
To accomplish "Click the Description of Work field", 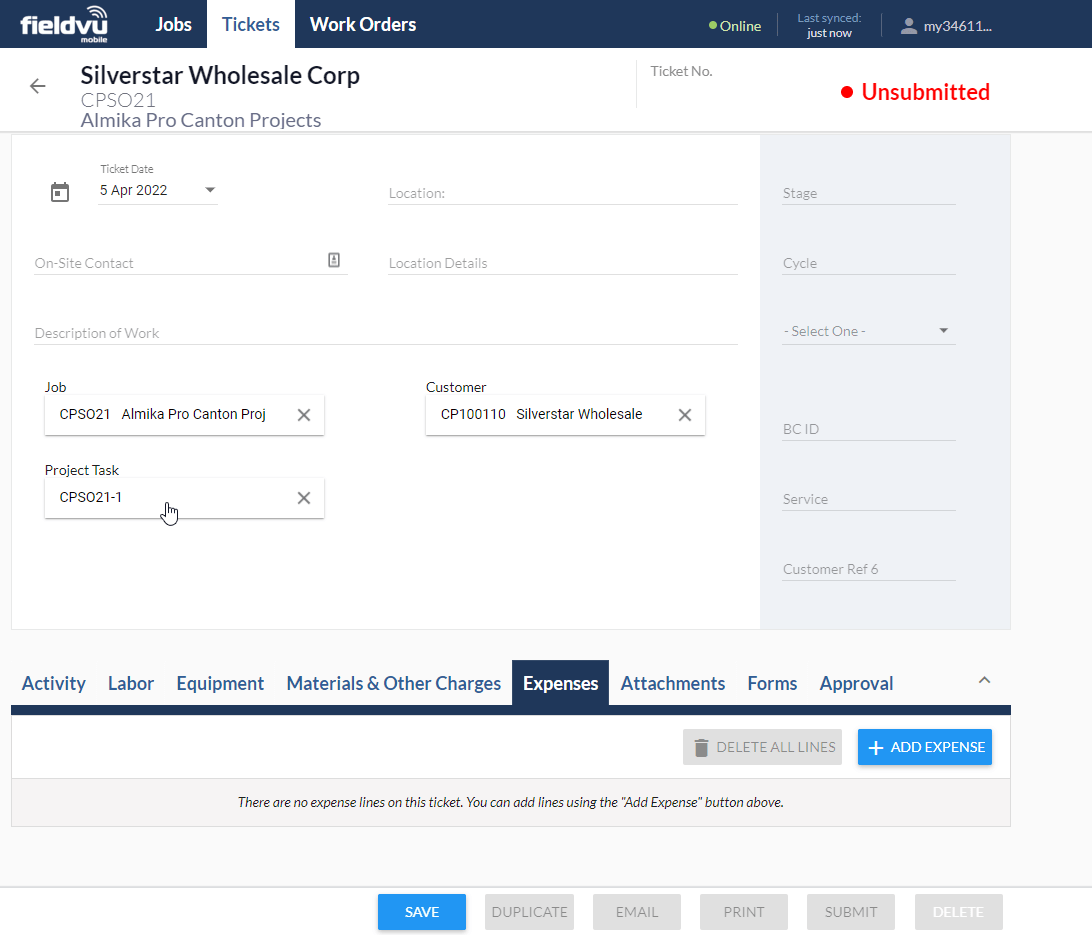I will tap(386, 333).
